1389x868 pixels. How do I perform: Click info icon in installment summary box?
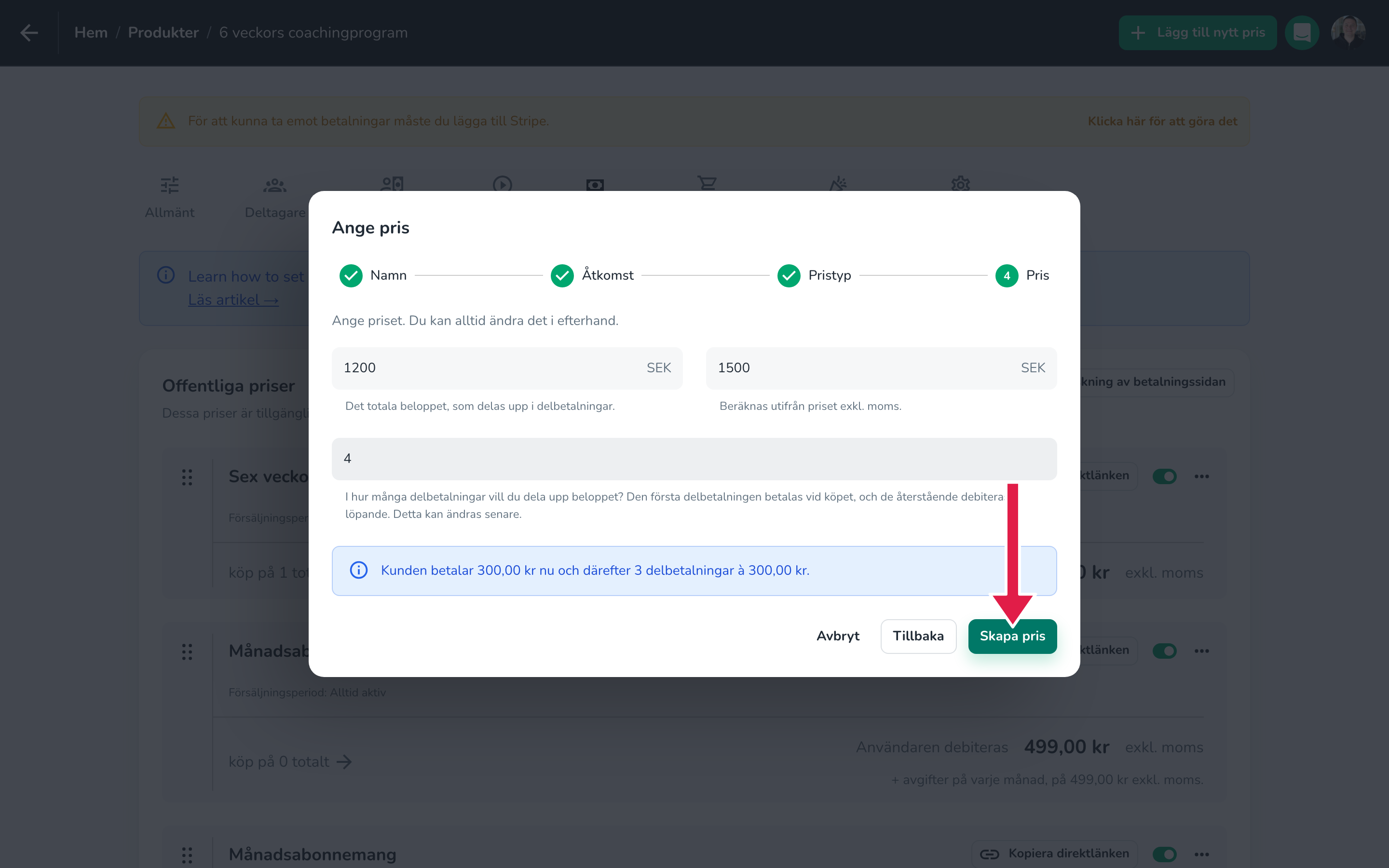[359, 570]
